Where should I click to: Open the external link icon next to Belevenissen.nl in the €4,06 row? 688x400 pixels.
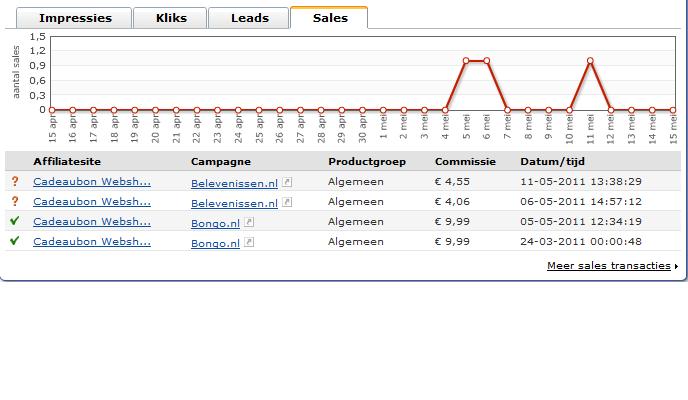click(x=287, y=202)
